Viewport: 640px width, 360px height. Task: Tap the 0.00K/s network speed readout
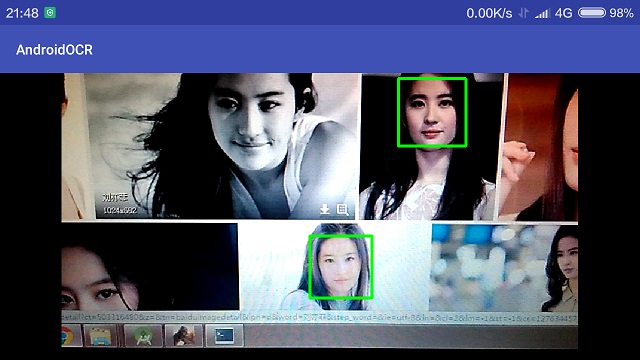(x=489, y=13)
